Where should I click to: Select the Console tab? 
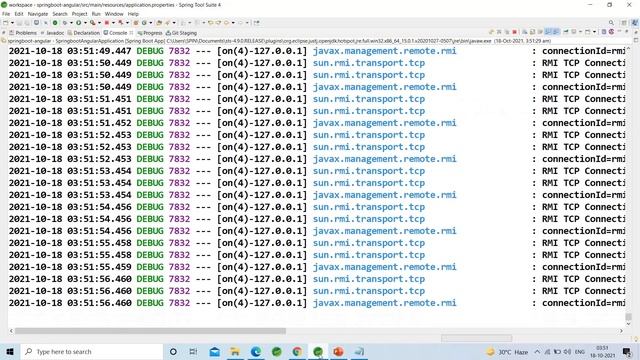[115, 33]
